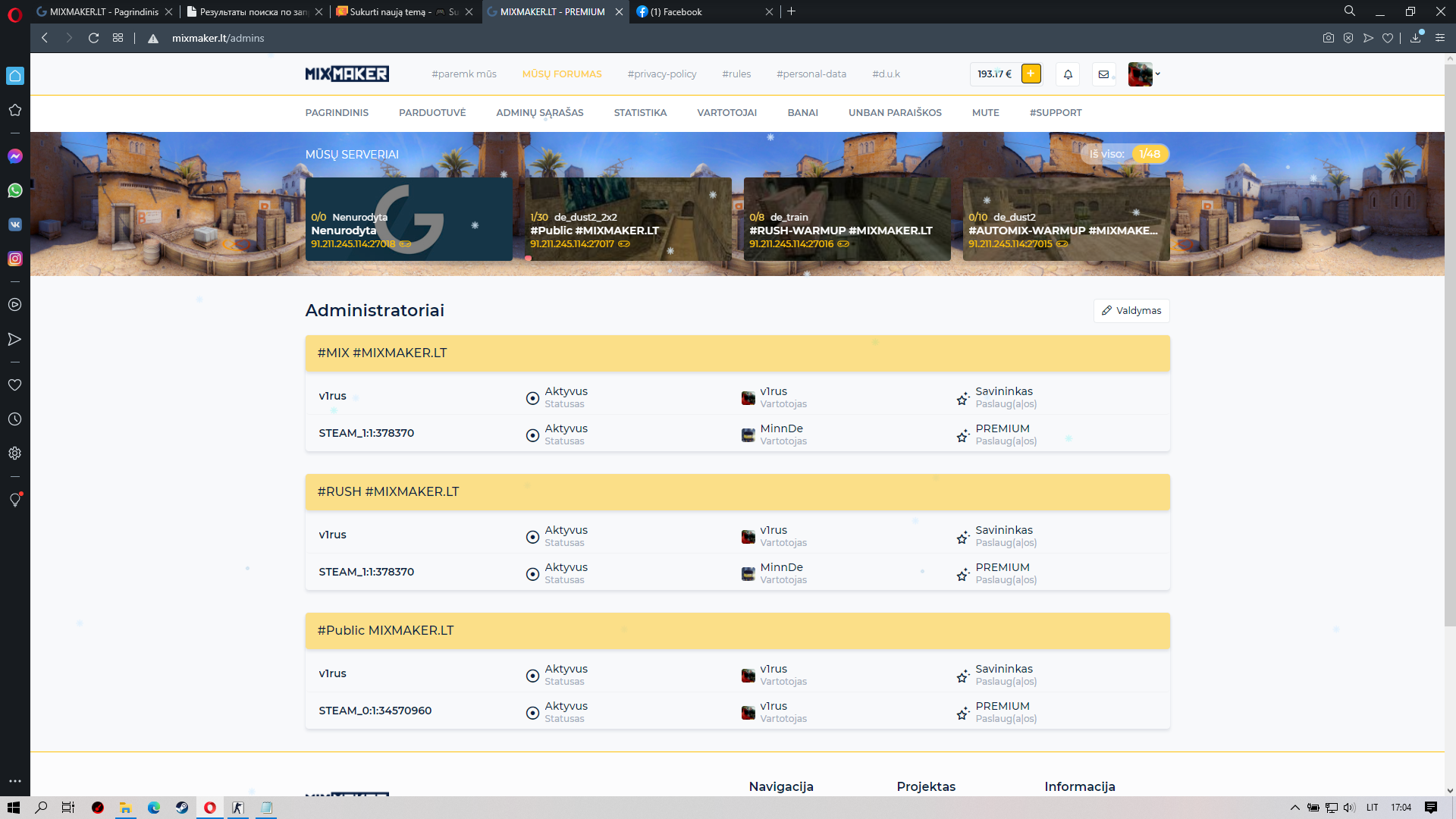This screenshot has width=1456, height=819.
Task: Open Messenger in the Opera sidebar
Action: tap(15, 156)
